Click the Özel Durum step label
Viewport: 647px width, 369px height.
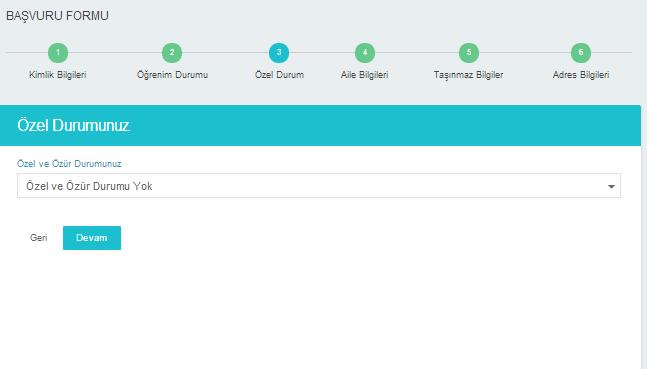point(279,75)
